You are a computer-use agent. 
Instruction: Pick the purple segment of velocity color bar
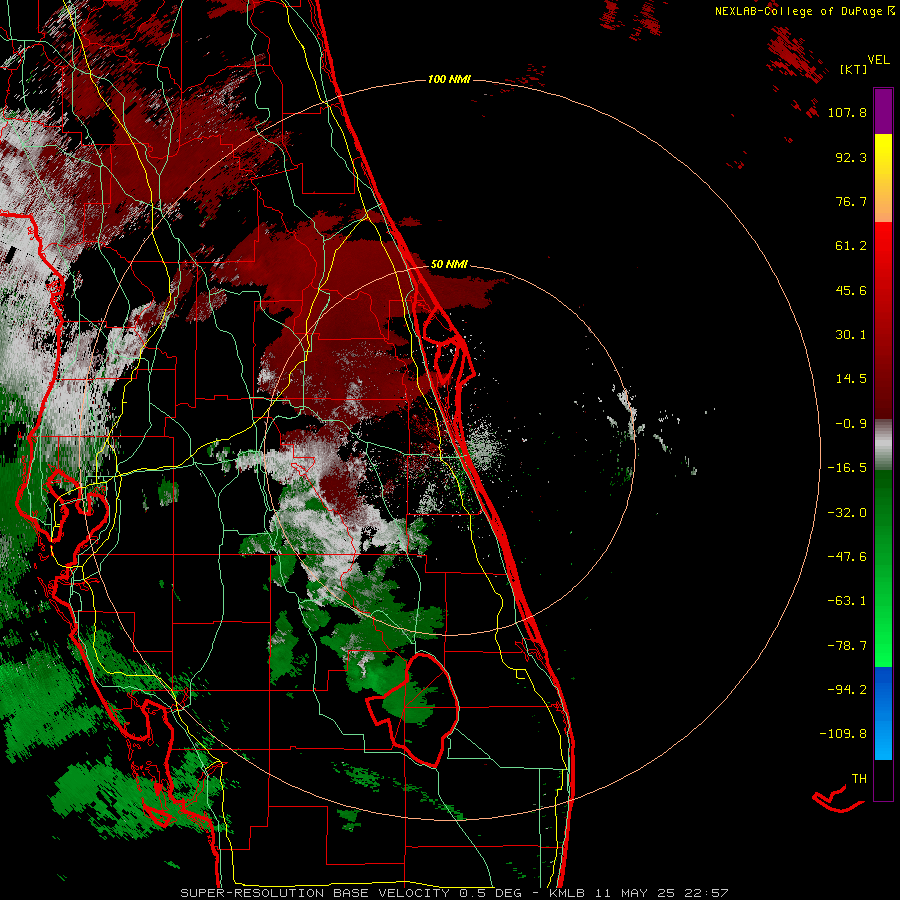pos(883,111)
